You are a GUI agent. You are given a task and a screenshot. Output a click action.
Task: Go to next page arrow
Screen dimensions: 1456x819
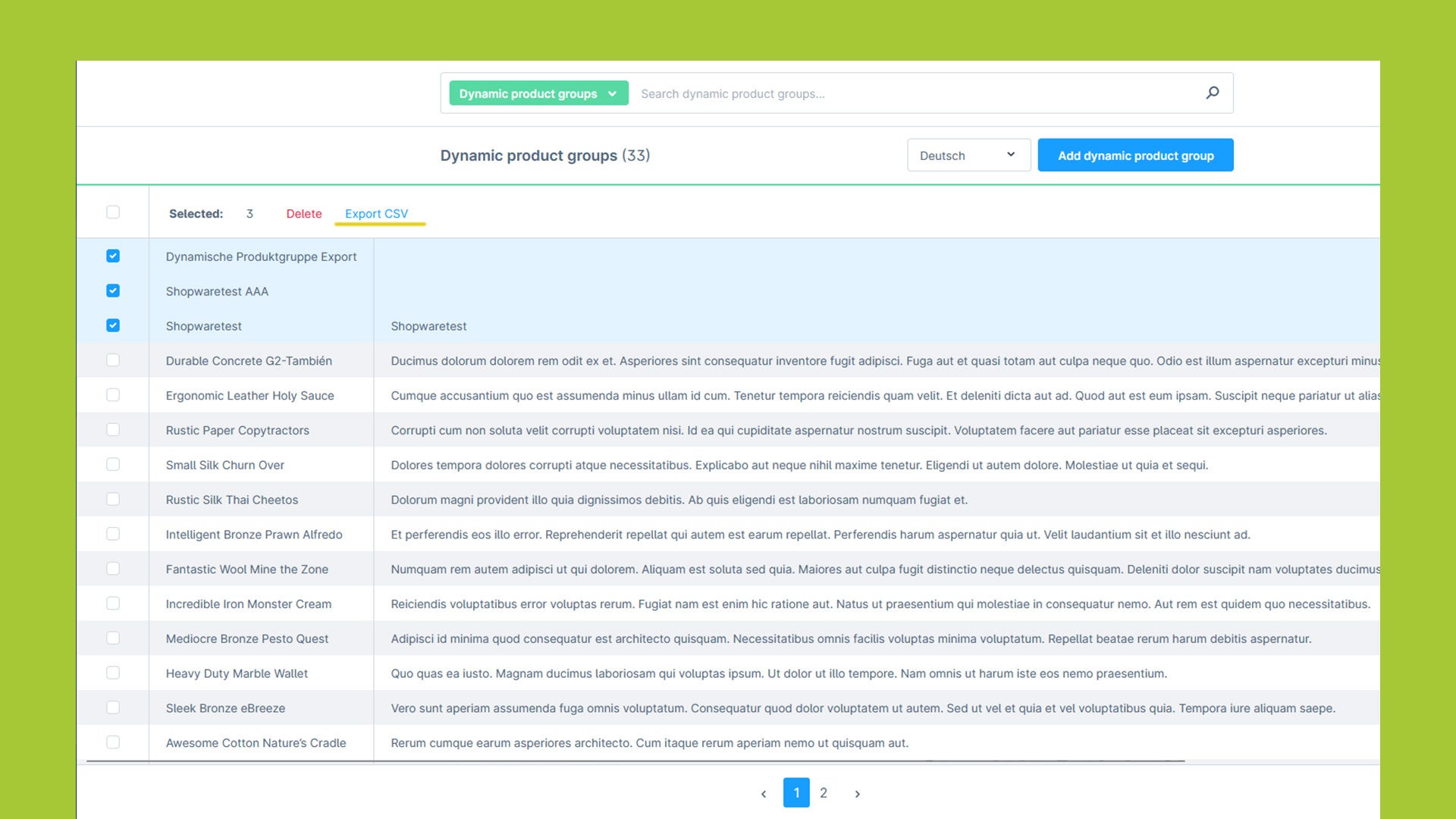click(858, 793)
